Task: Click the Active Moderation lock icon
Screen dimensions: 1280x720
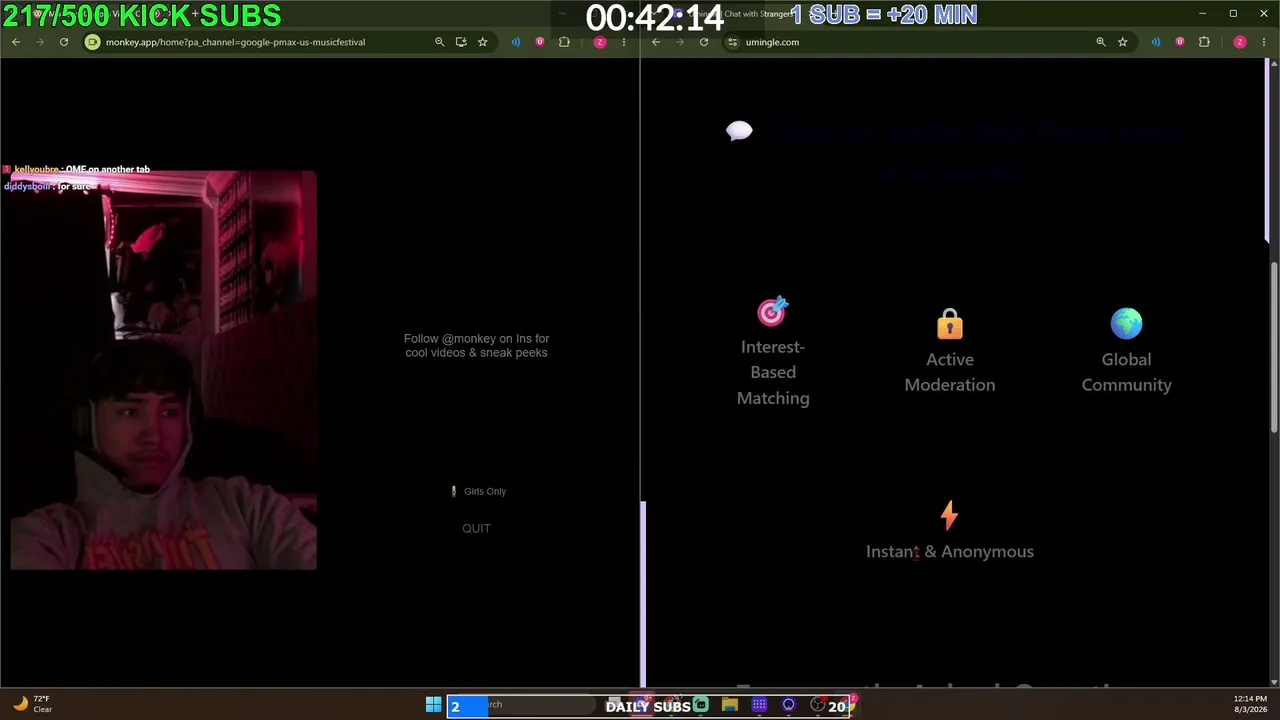Action: (x=950, y=324)
